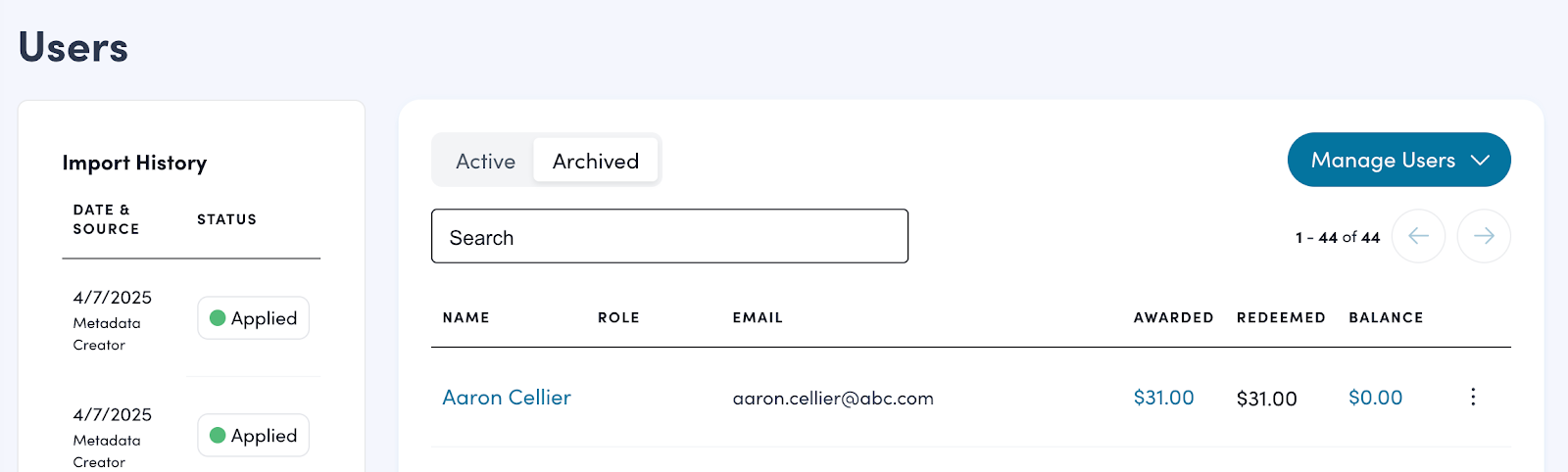Open Aaron Cellier's user profile link

tap(507, 398)
